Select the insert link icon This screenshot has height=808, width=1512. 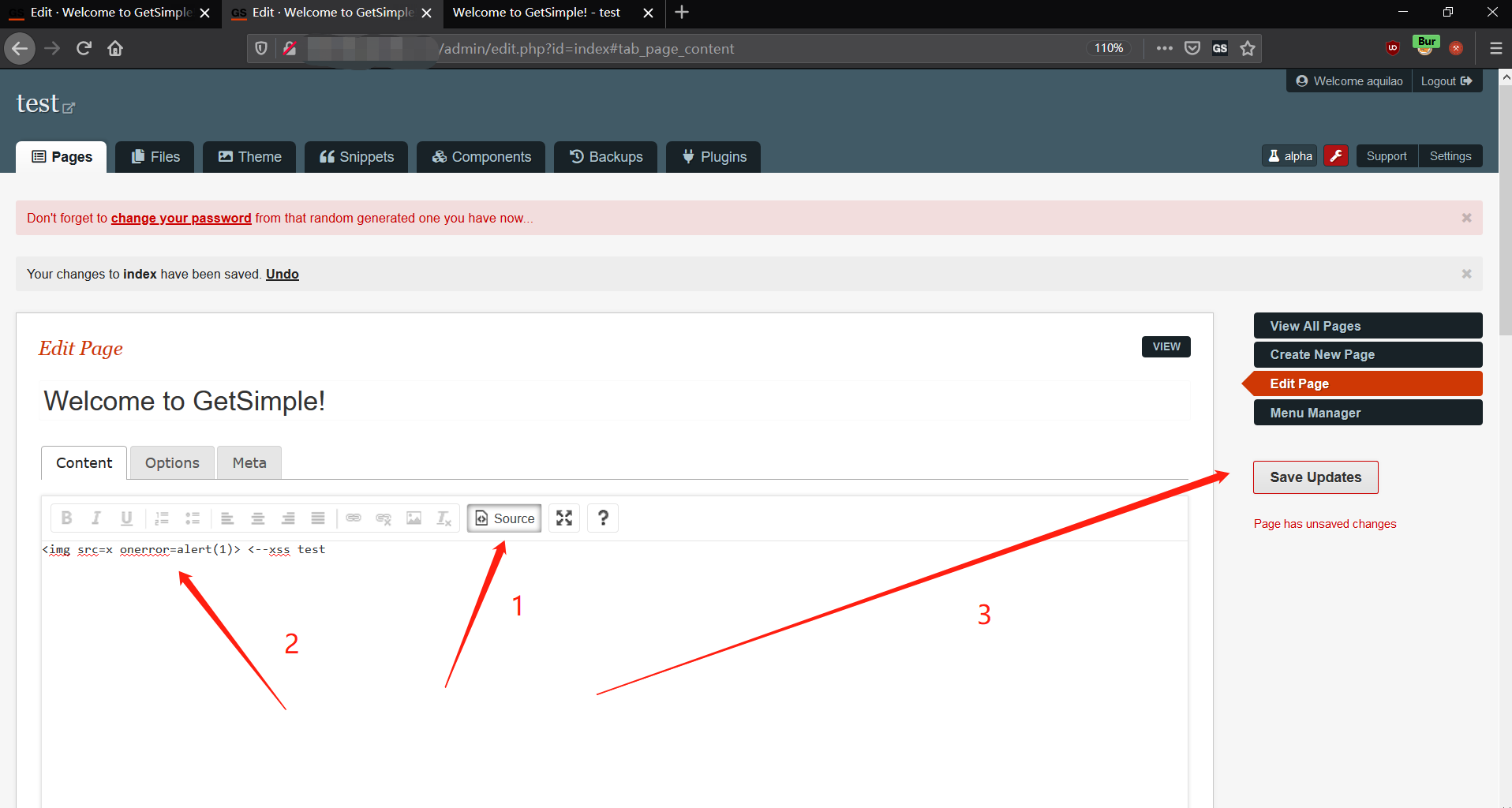(353, 518)
